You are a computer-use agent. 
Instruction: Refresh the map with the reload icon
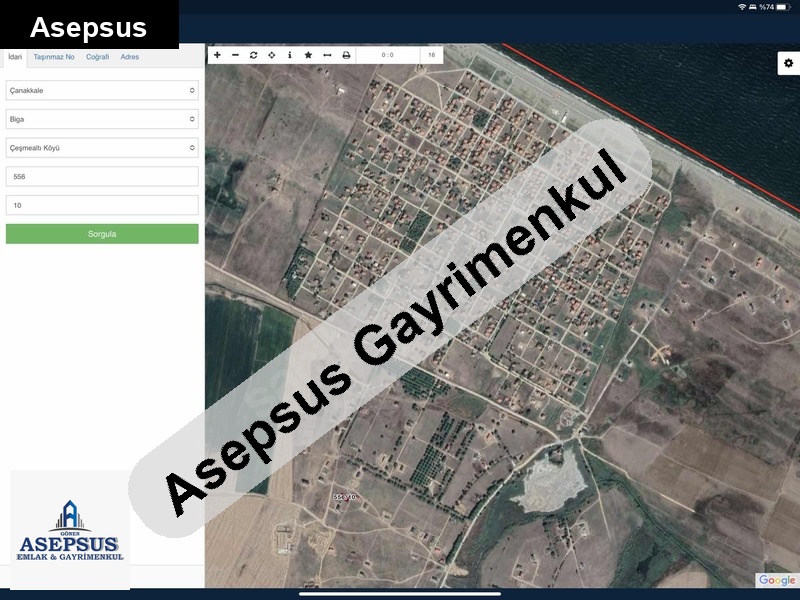click(254, 55)
